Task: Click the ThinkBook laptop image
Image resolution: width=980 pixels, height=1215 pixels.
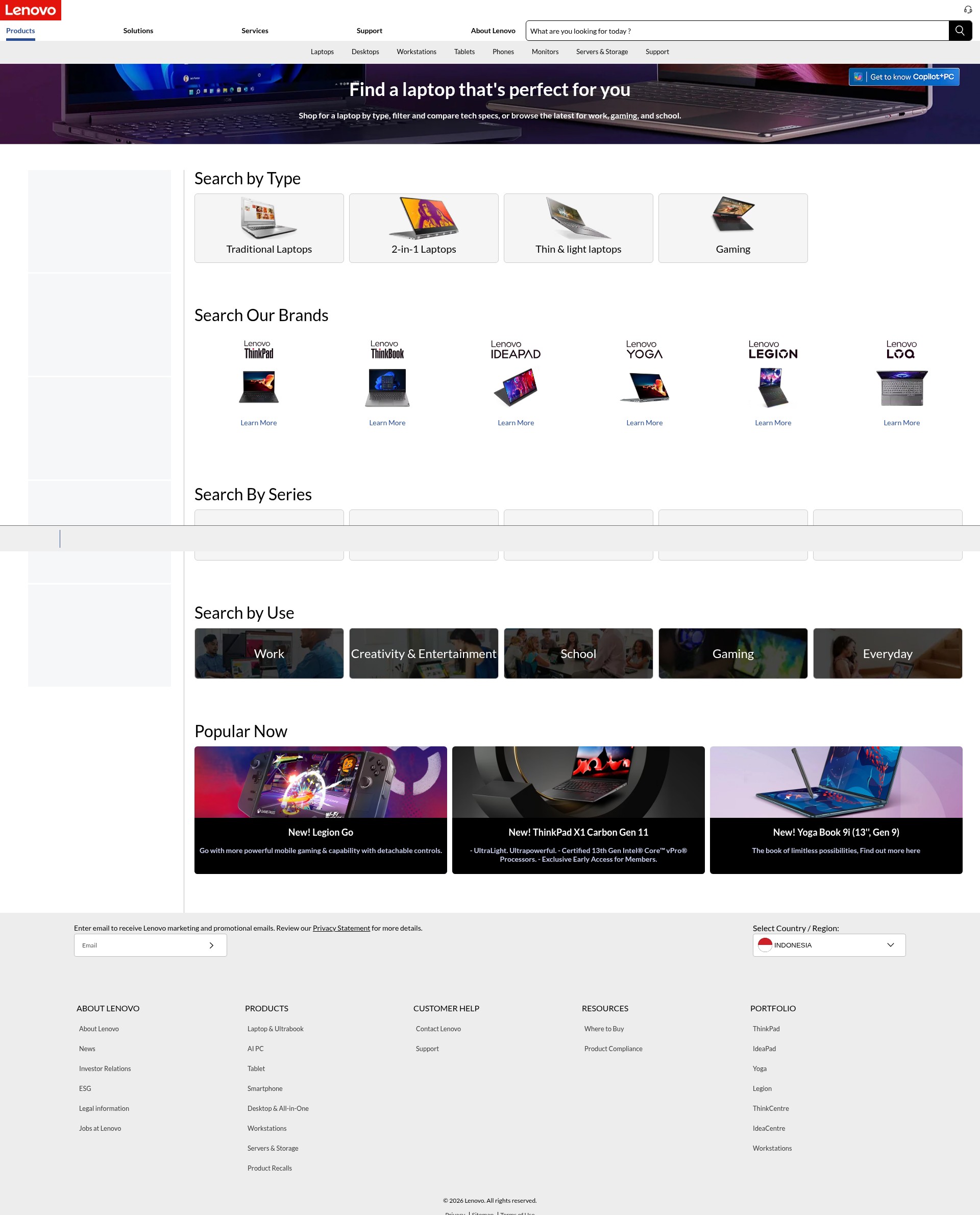Action: [387, 387]
